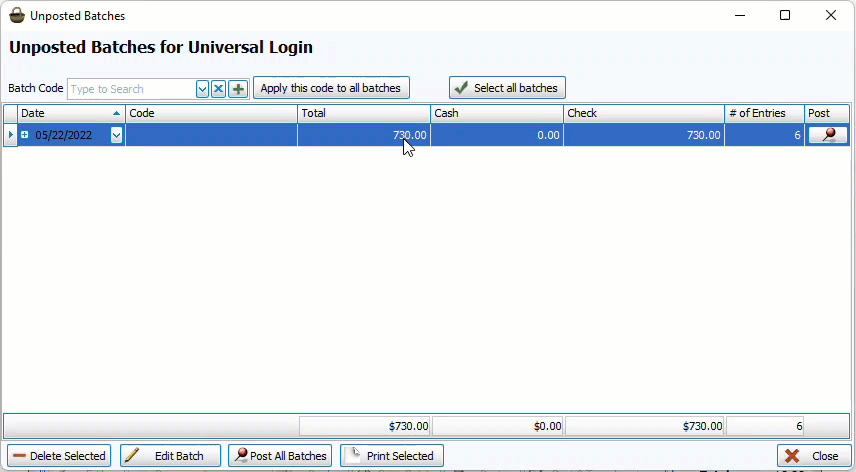The image size is (856, 472).
Task: Open date dropdown in 05/22/2022 row
Action: (116, 135)
